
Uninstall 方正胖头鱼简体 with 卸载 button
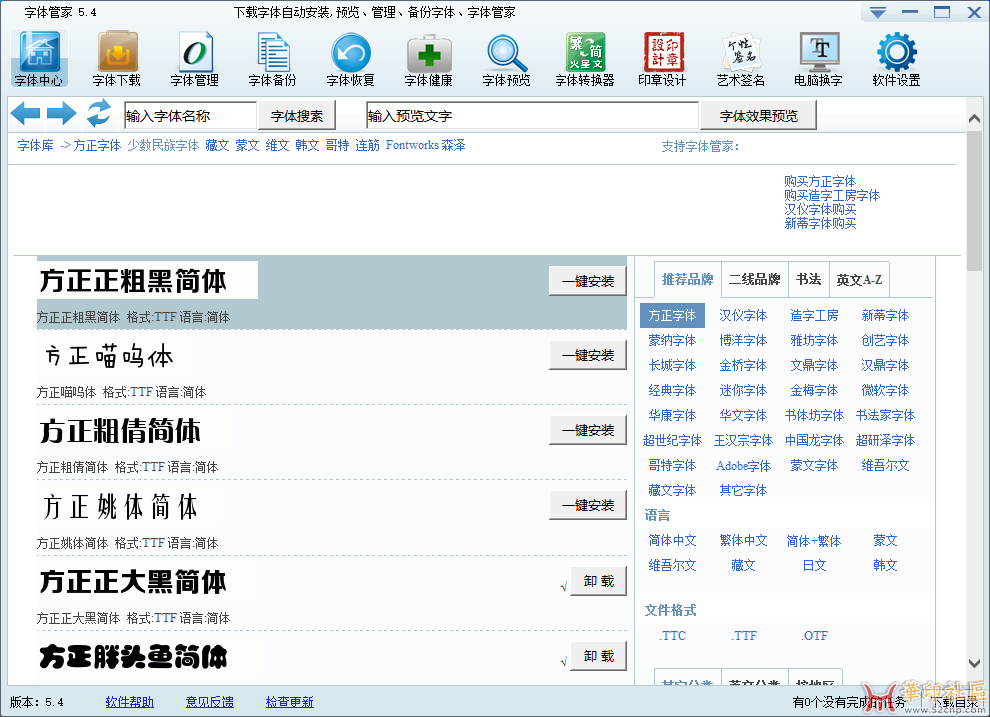tap(599, 656)
